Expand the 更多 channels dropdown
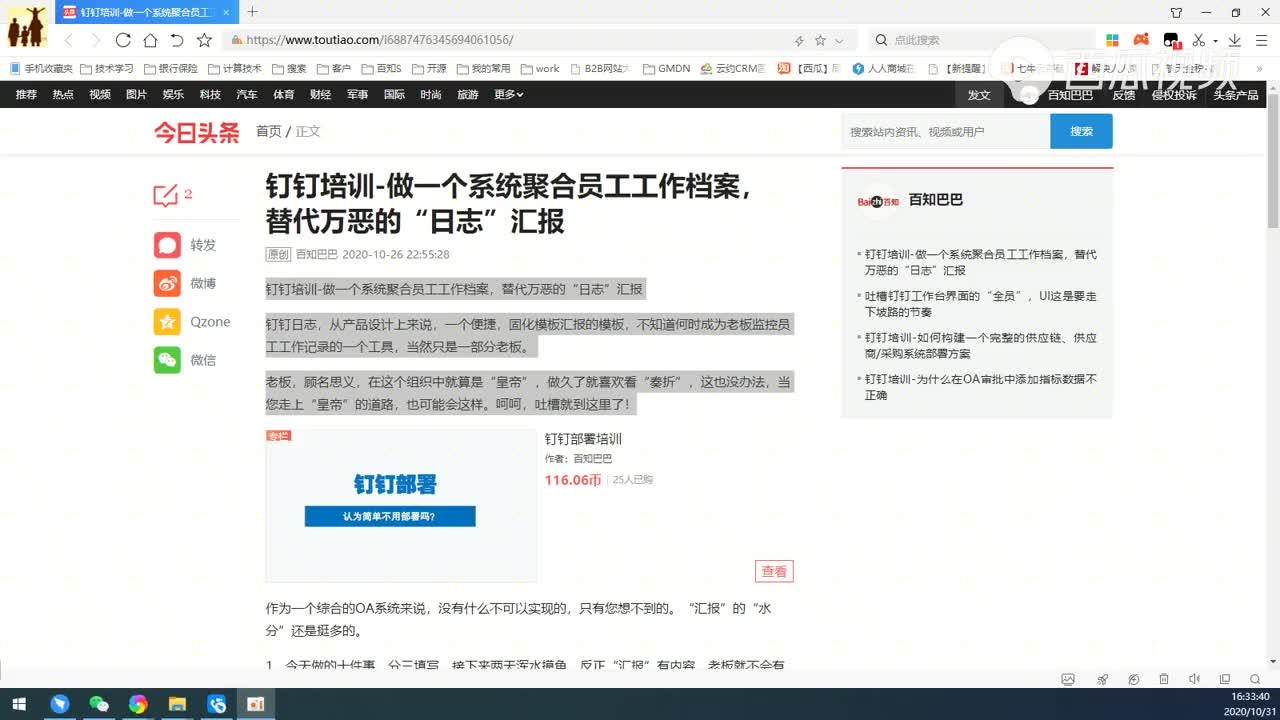1280x720 pixels. pyautogui.click(x=508, y=94)
